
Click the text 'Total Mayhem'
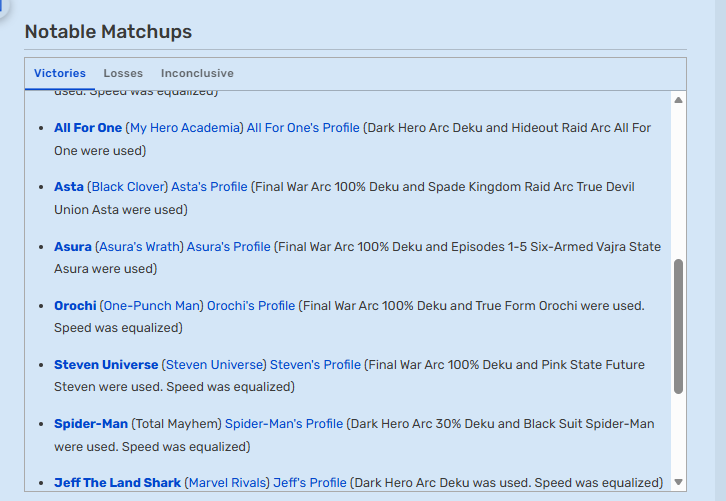(176, 424)
